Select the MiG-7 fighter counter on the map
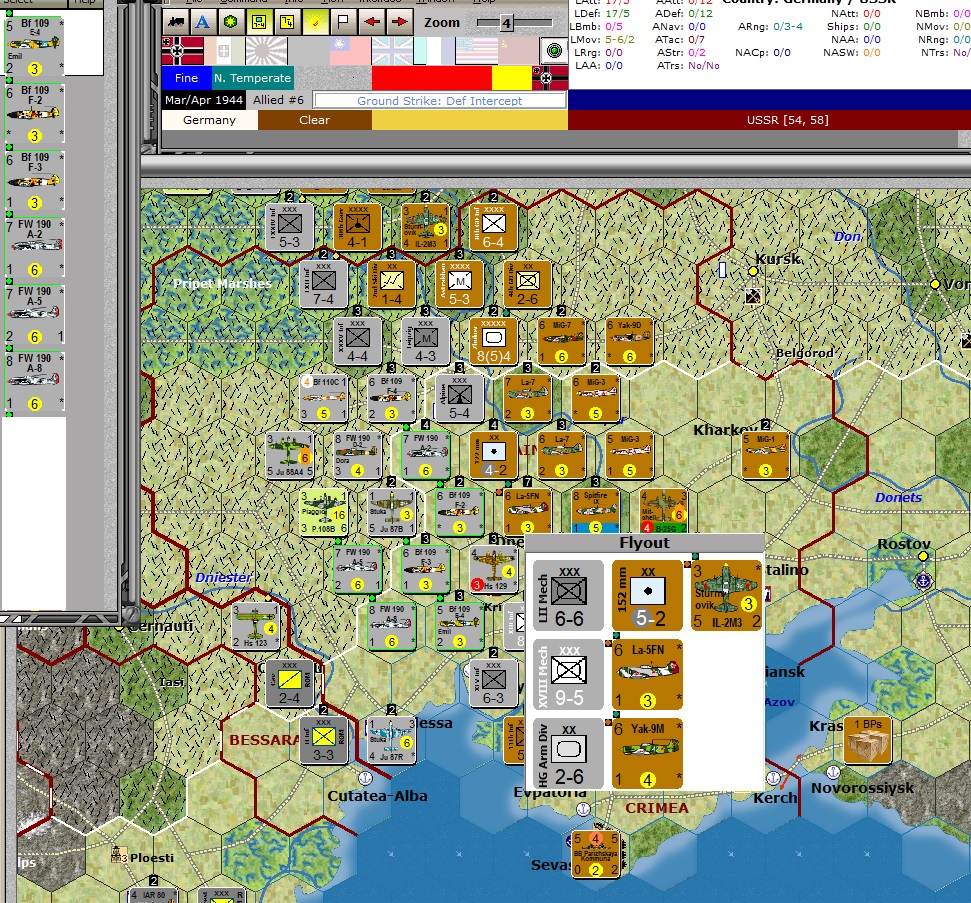This screenshot has height=903, width=971. [x=561, y=342]
